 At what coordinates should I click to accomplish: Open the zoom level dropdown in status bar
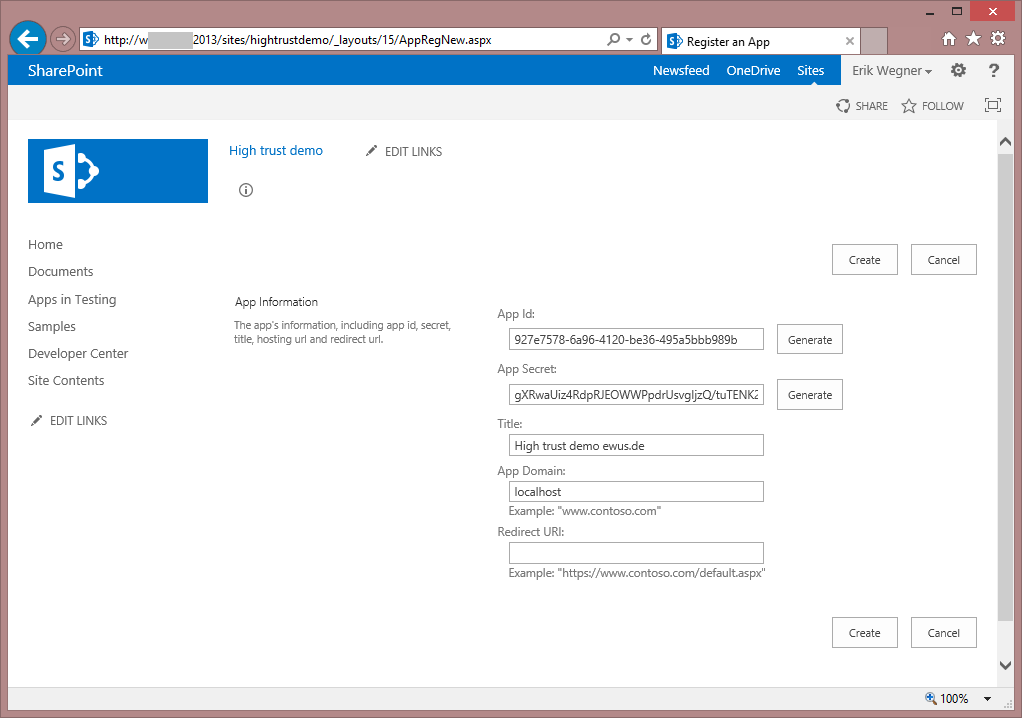[987, 698]
